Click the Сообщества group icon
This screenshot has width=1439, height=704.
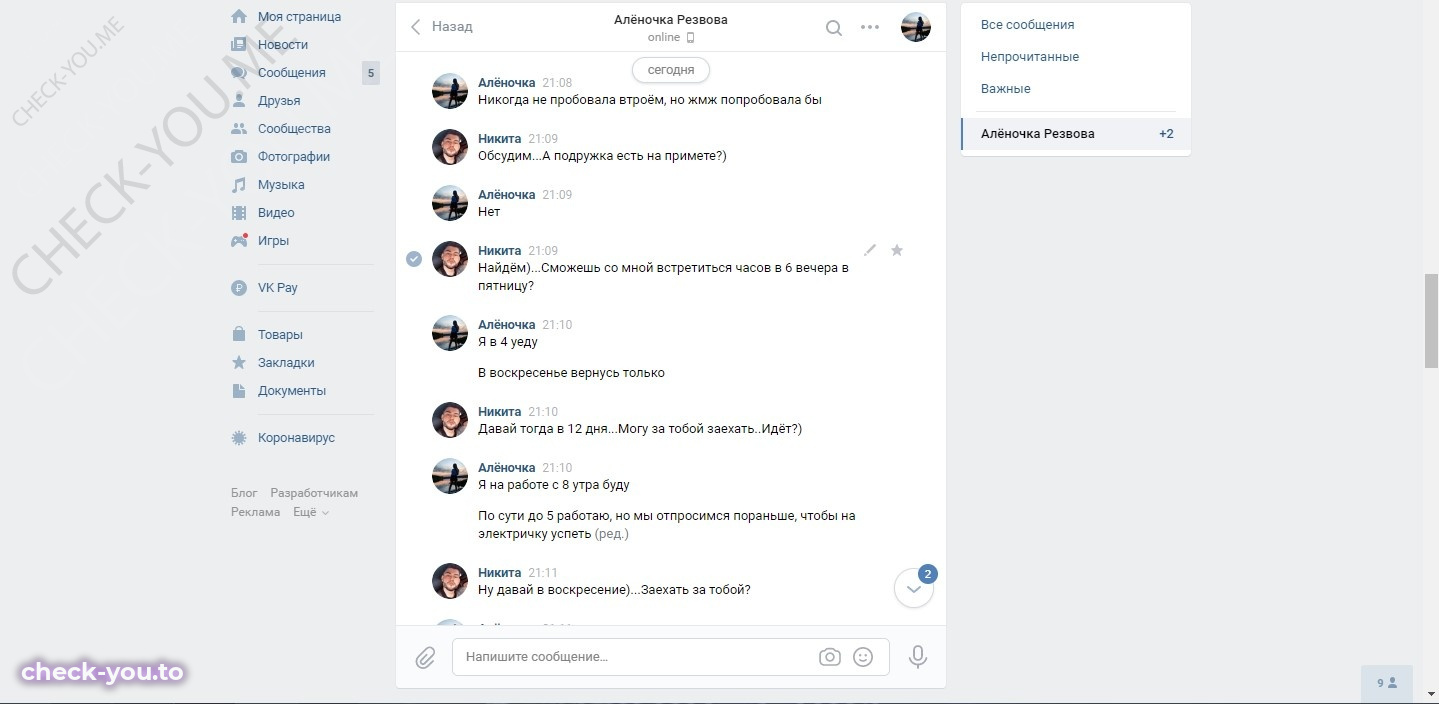click(x=239, y=128)
